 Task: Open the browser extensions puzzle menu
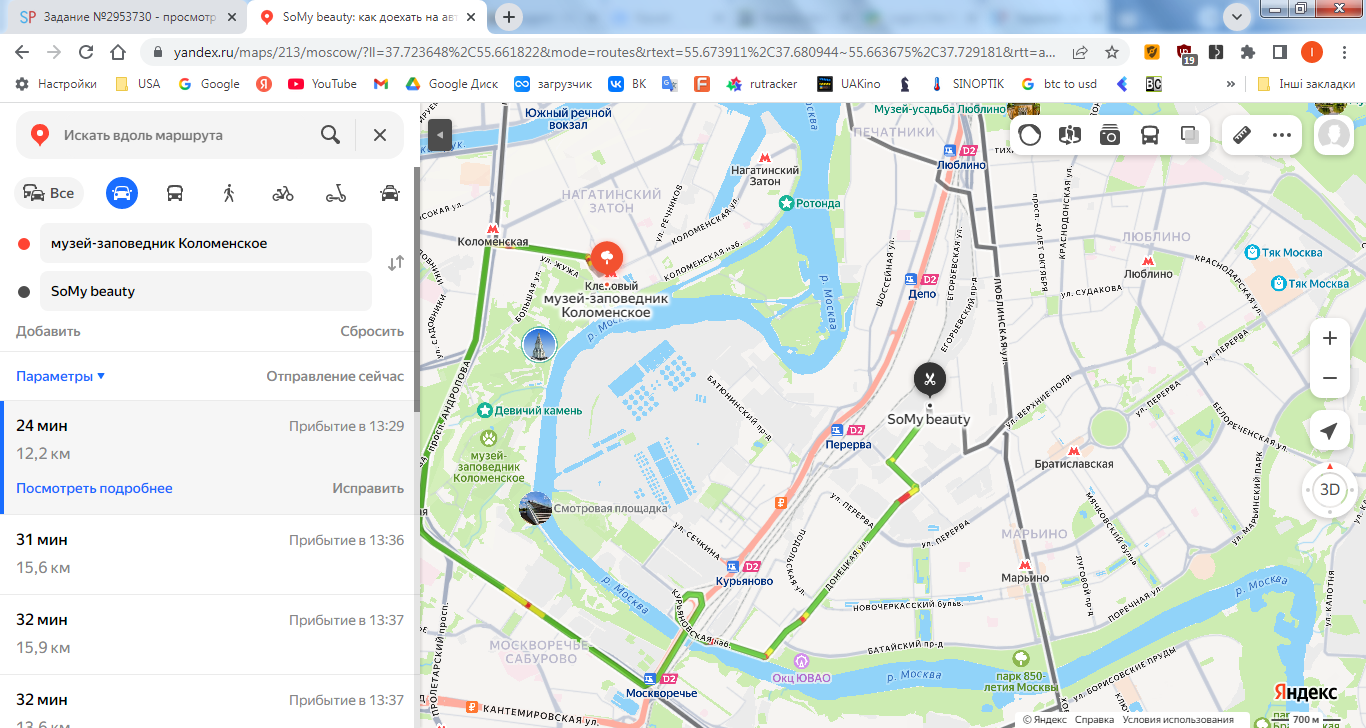point(1248,52)
